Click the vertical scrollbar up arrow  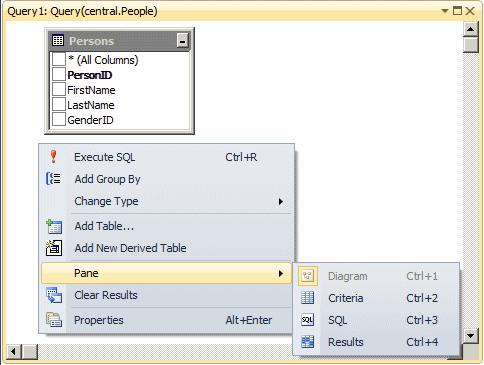click(x=471, y=29)
